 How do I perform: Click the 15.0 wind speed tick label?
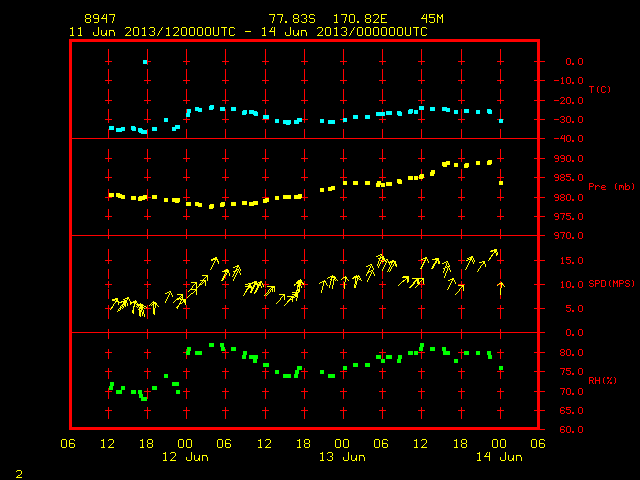click(x=572, y=260)
